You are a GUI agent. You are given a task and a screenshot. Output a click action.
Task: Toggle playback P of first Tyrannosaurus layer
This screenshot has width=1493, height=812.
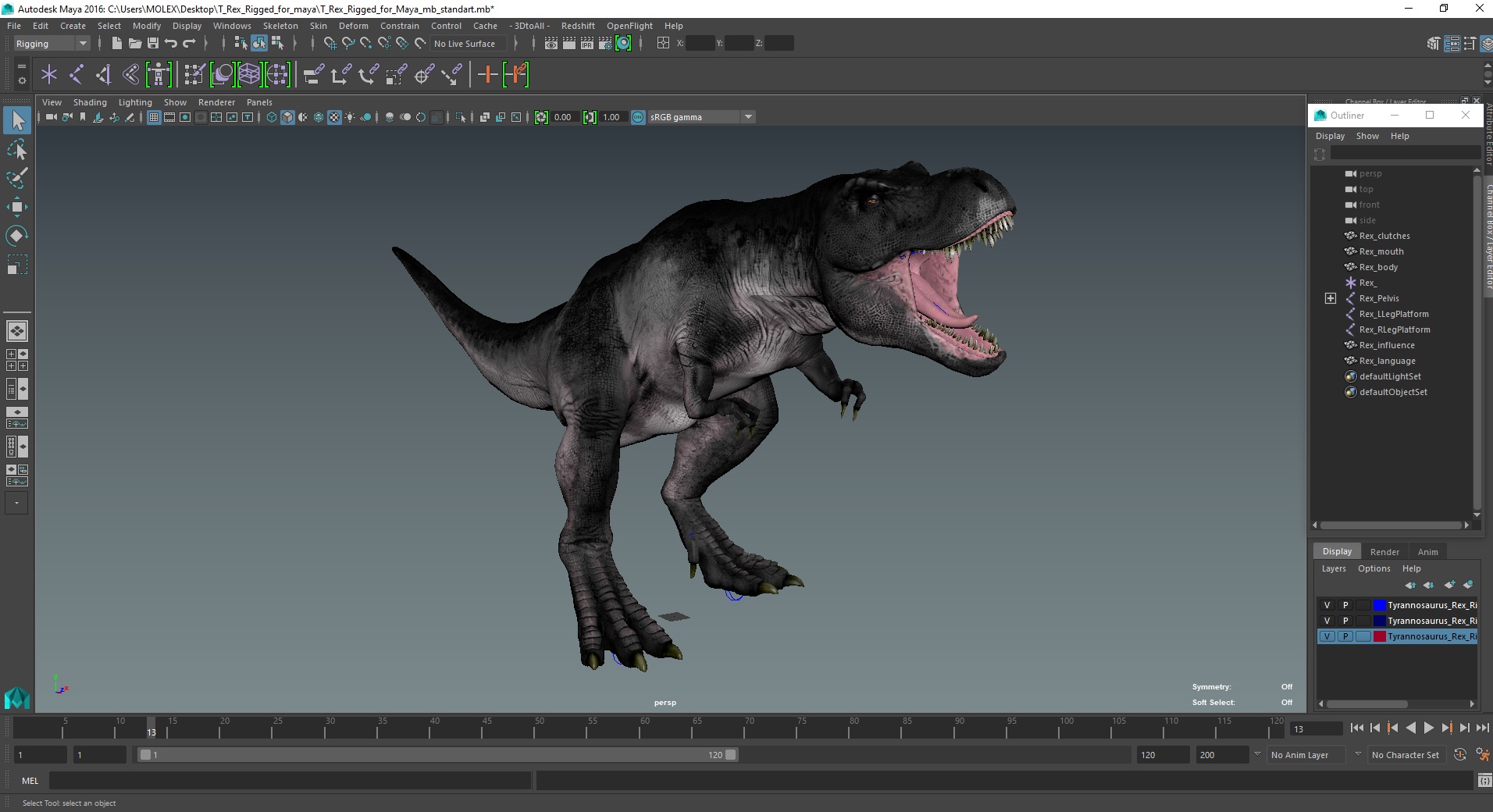(1345, 605)
